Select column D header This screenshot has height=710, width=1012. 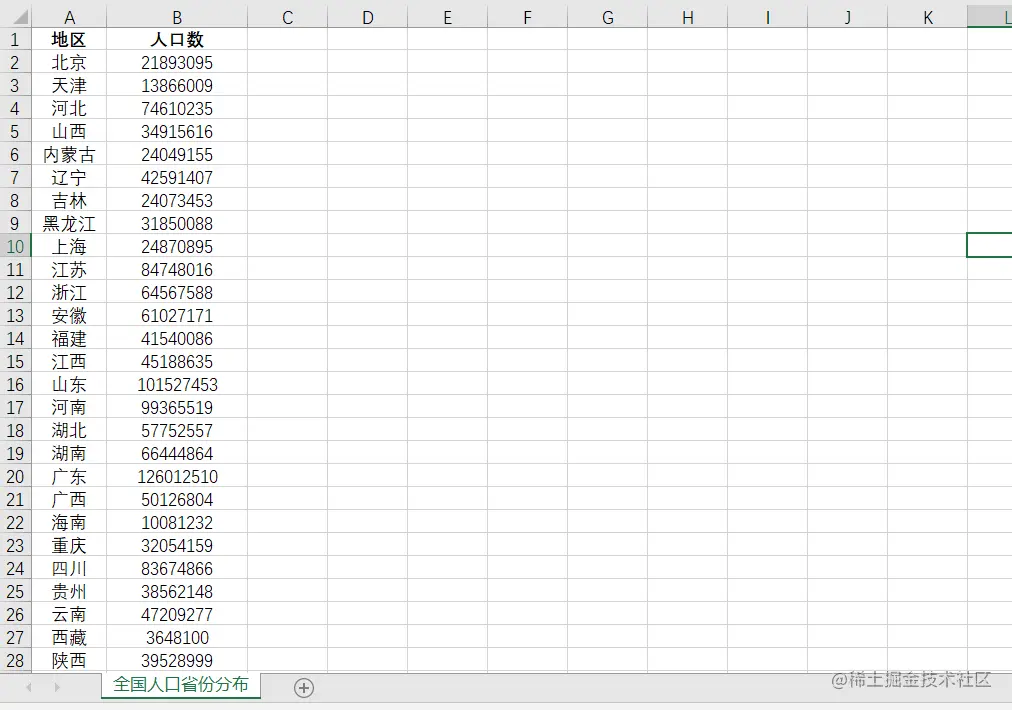pyautogui.click(x=368, y=17)
